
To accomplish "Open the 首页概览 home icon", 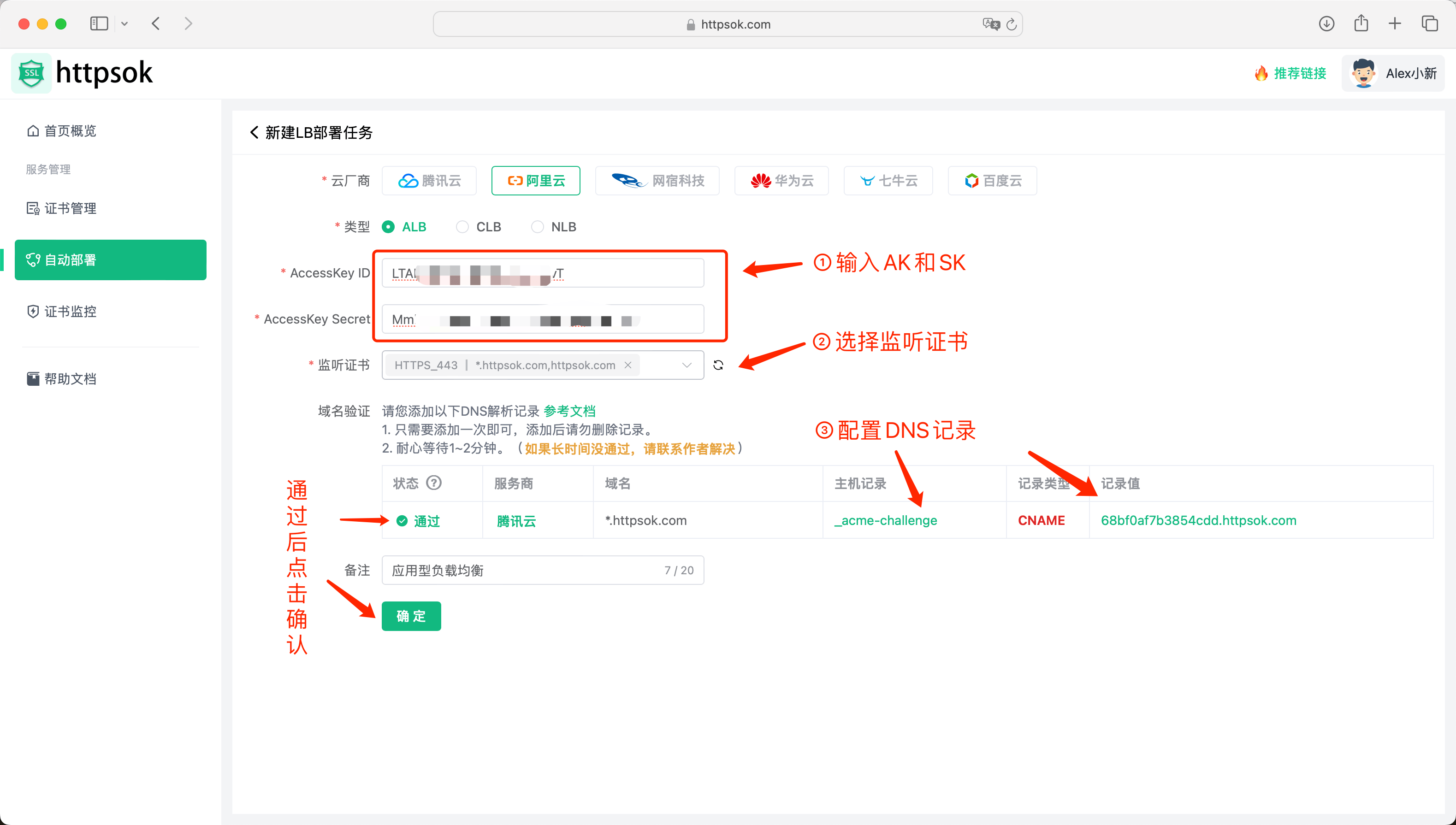I will [33, 130].
